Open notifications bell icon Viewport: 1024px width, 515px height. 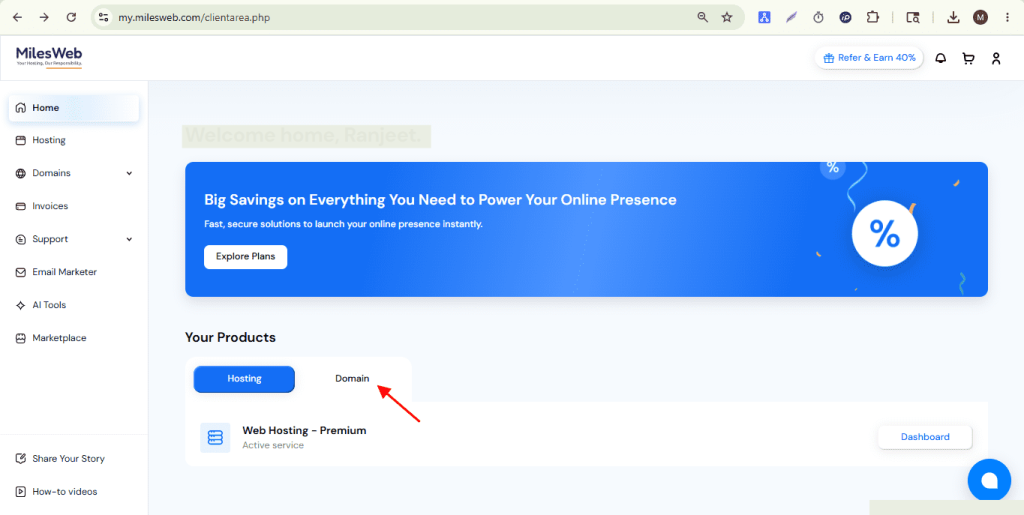[x=940, y=58]
